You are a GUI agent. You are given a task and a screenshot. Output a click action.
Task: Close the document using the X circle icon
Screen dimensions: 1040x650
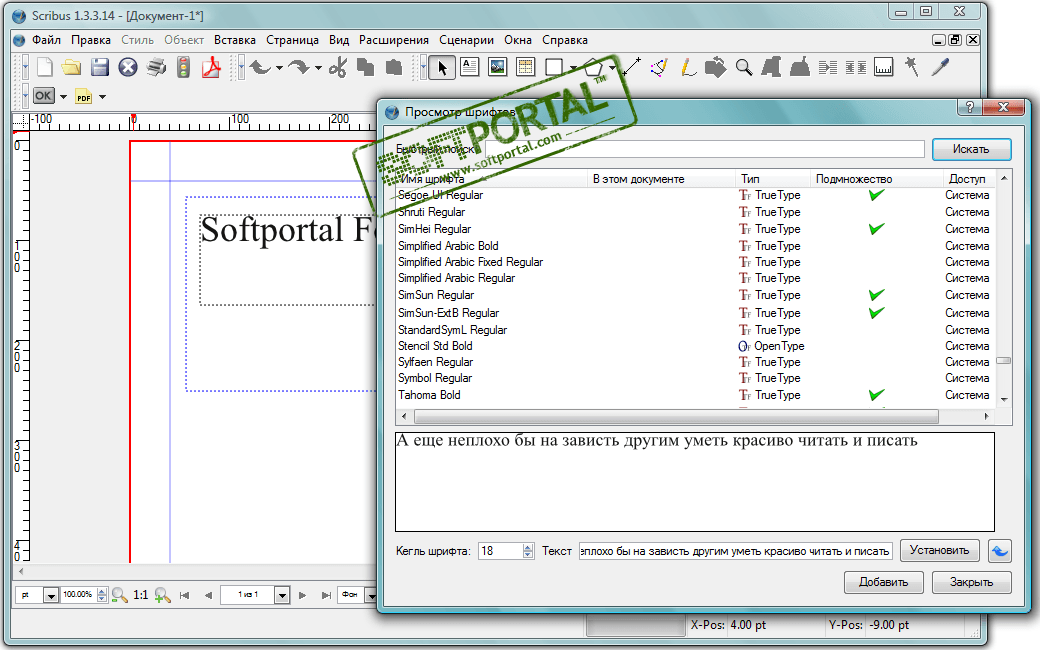click(128, 67)
